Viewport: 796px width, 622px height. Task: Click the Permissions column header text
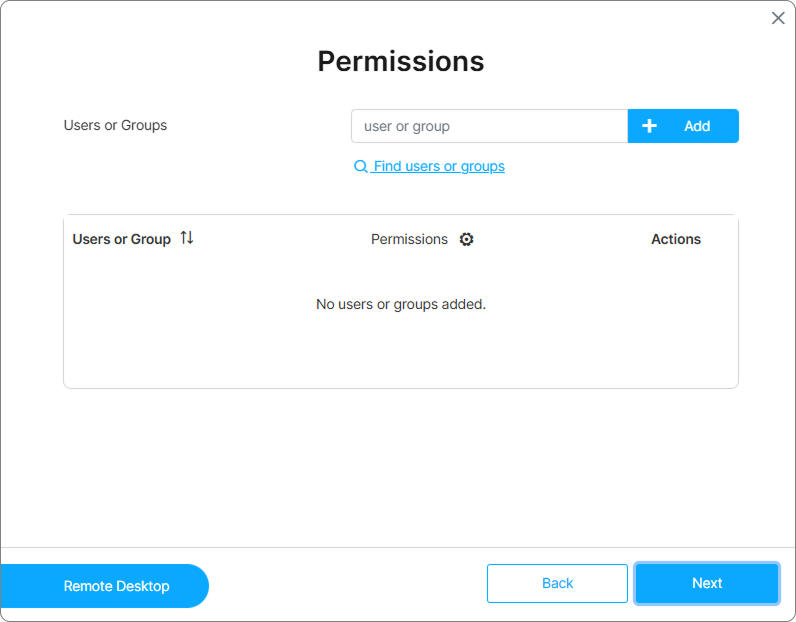[409, 239]
